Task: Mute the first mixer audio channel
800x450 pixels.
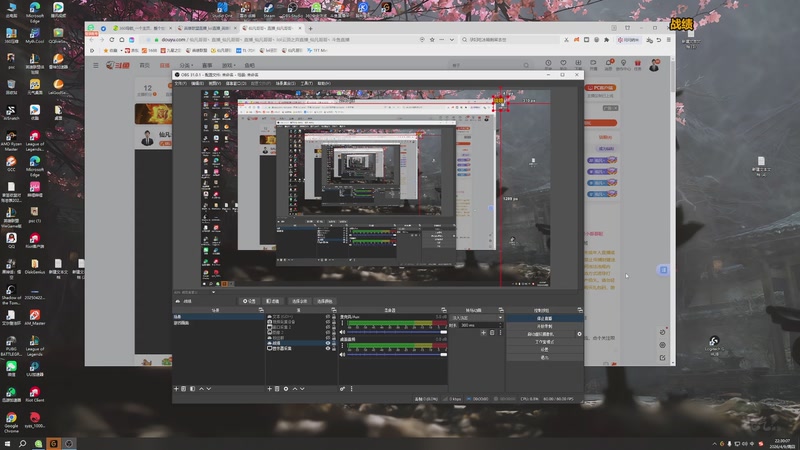Action: 342,332
